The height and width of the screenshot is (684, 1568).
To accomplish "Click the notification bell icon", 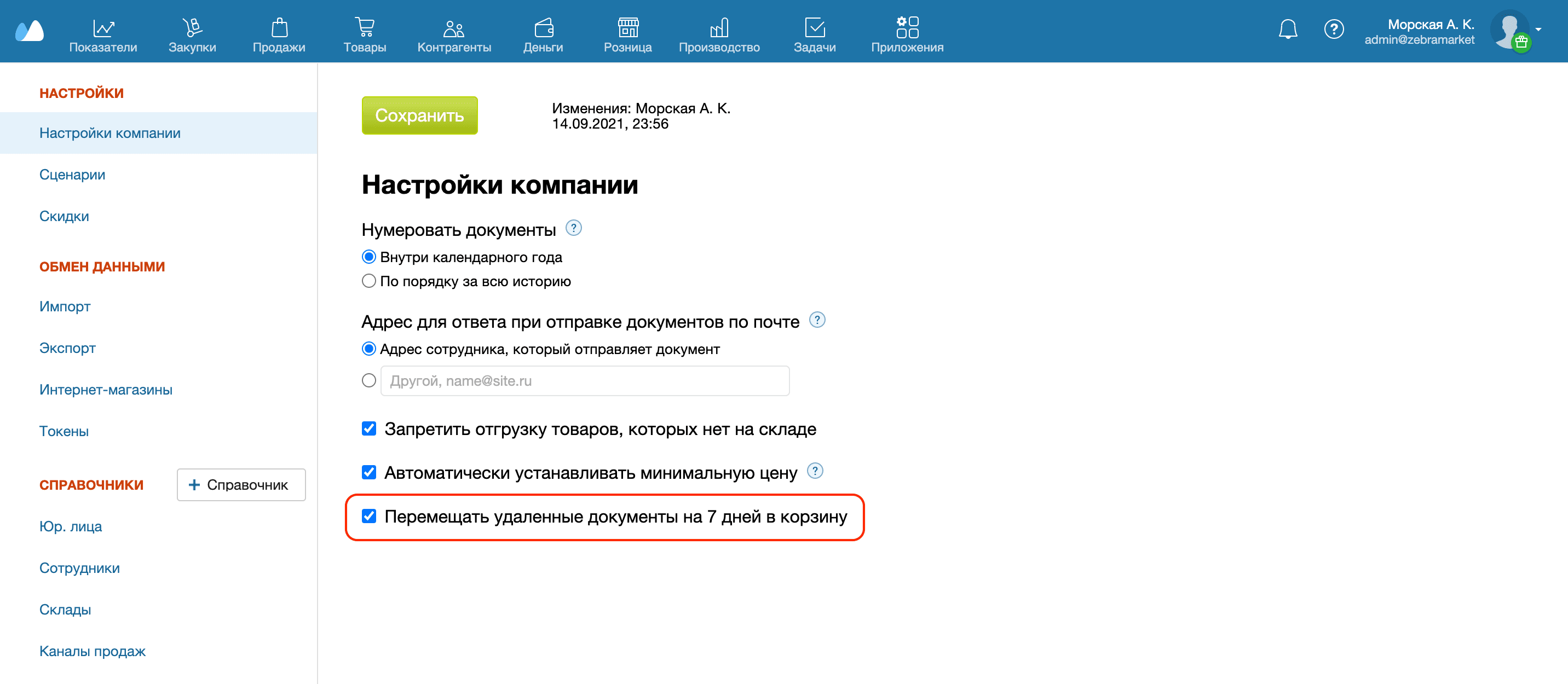I will (x=1288, y=28).
